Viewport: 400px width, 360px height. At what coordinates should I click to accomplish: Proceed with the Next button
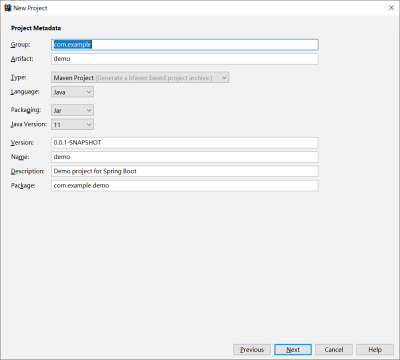(293, 350)
